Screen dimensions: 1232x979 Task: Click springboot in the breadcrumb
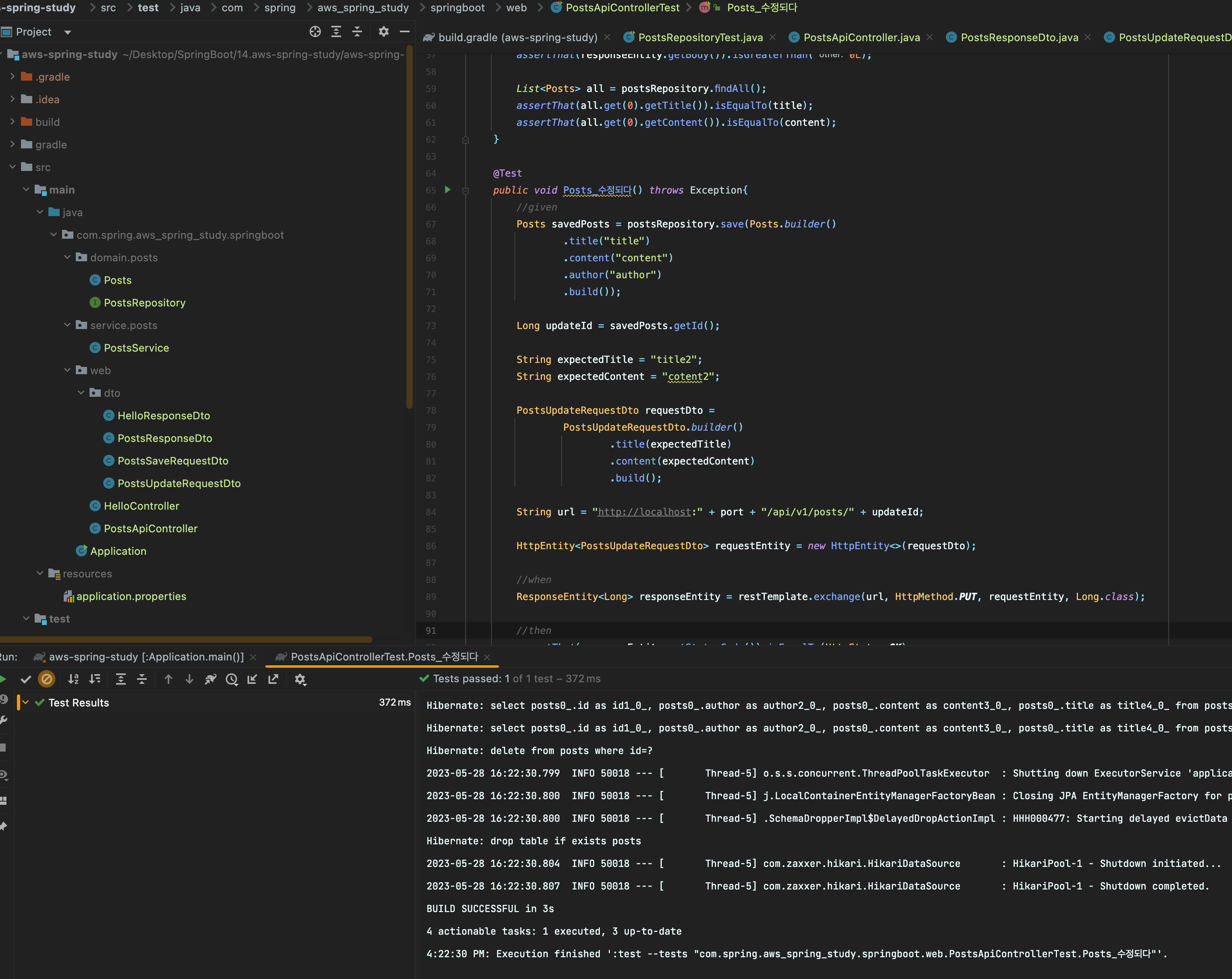[x=457, y=8]
